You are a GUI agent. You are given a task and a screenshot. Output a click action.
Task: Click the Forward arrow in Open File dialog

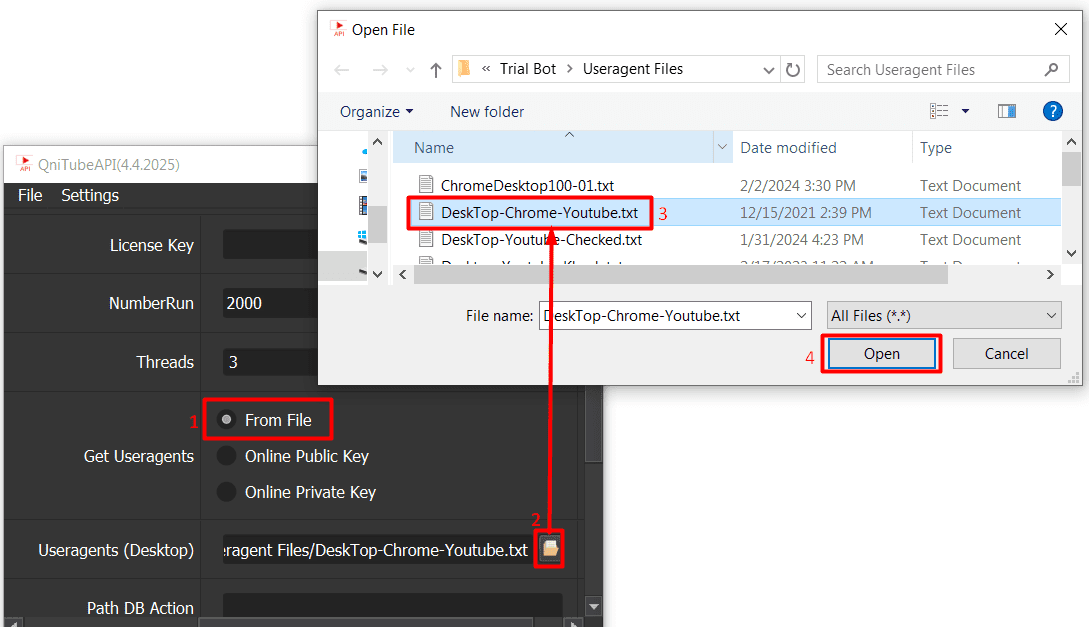380,69
